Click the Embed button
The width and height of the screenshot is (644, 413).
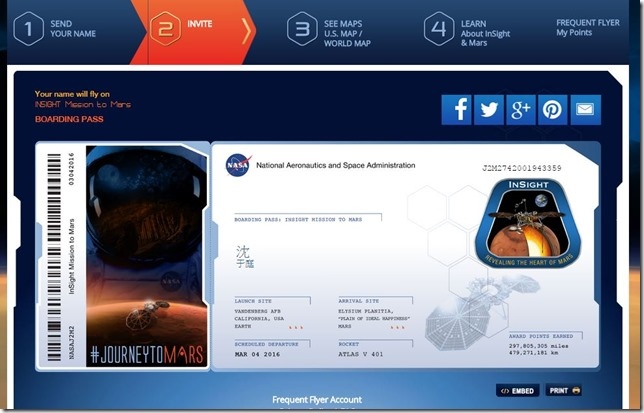tap(518, 390)
